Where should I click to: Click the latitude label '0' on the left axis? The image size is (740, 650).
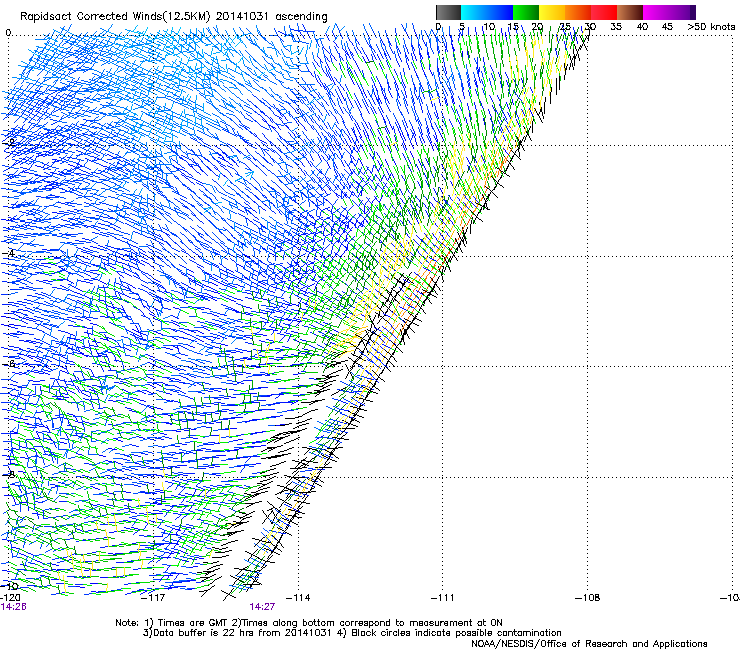point(8,33)
